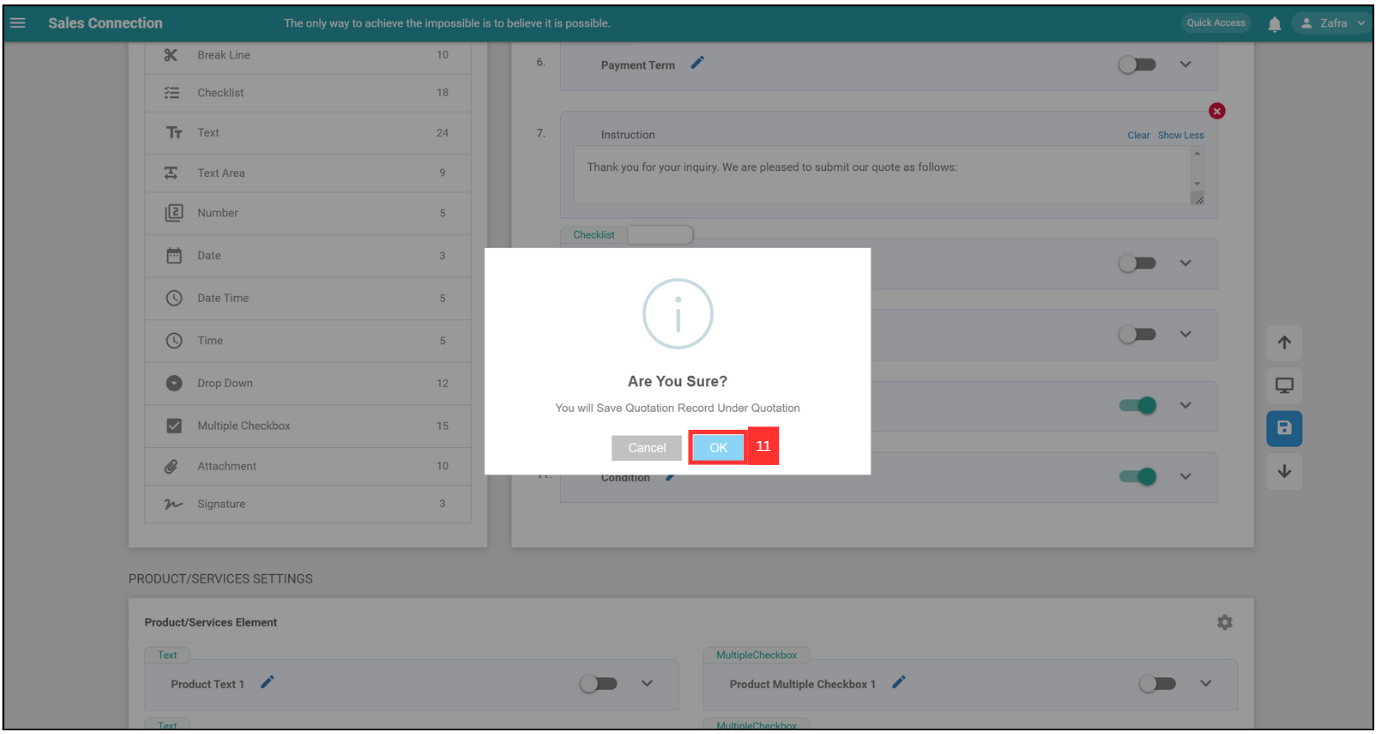Screen dimensions: 1379x734
Task: Select the Checklist list row label
Action: click(x=221, y=93)
